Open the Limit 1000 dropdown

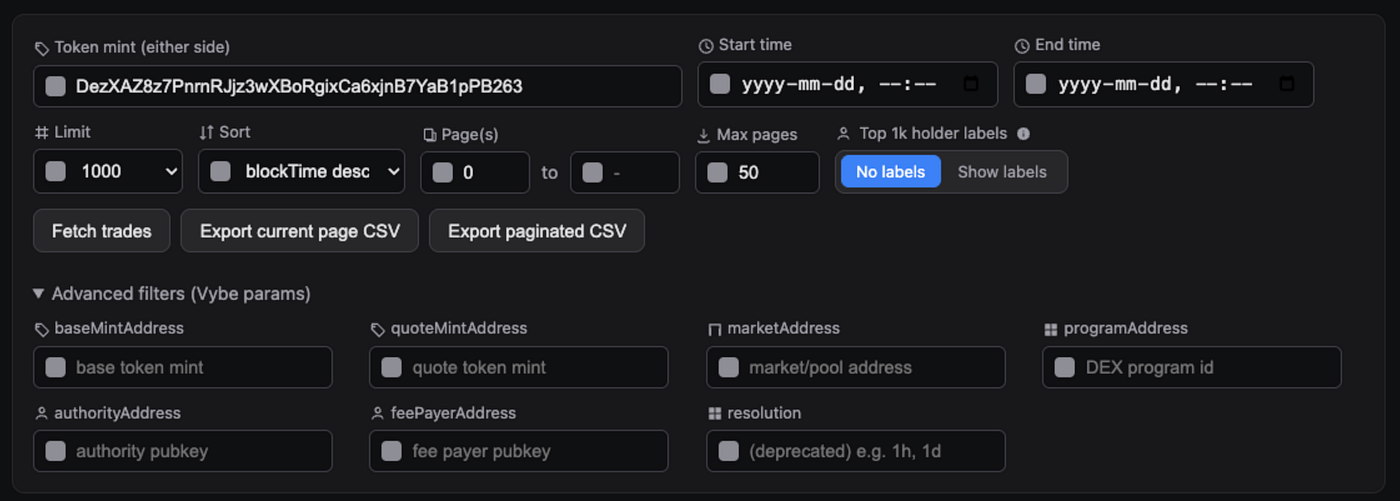(108, 171)
